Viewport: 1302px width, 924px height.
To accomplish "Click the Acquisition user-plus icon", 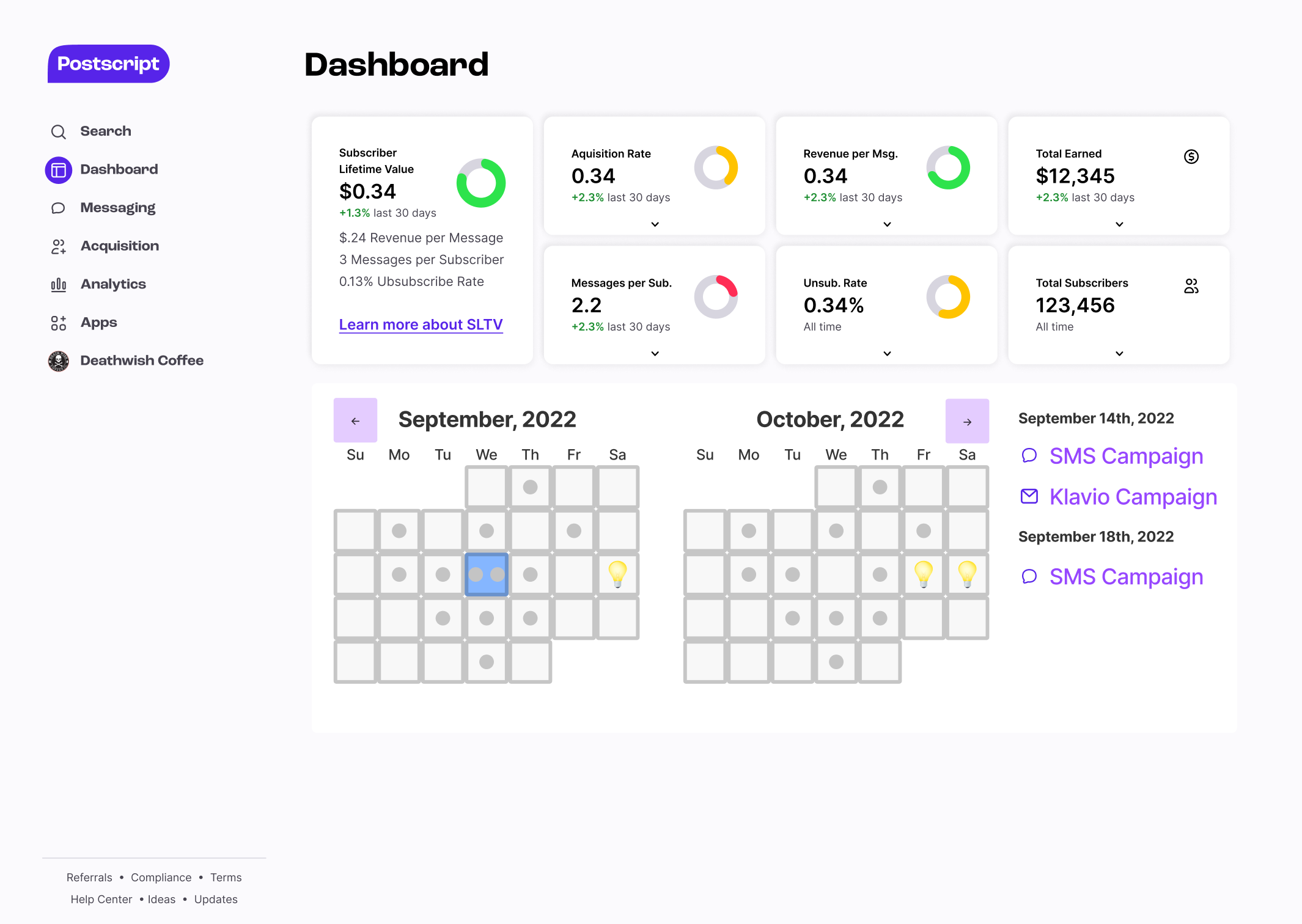I will point(59,247).
